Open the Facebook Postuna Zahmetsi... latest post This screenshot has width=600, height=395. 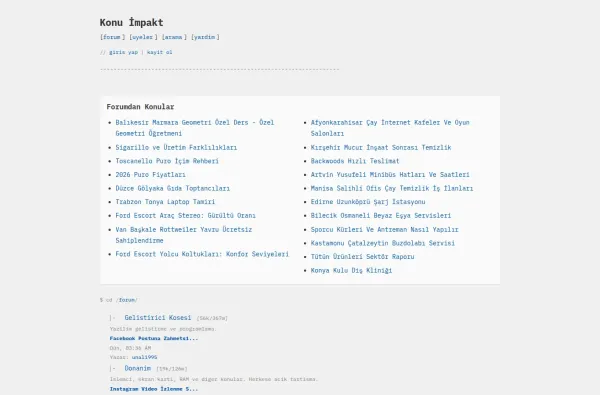pyautogui.click(x=154, y=338)
